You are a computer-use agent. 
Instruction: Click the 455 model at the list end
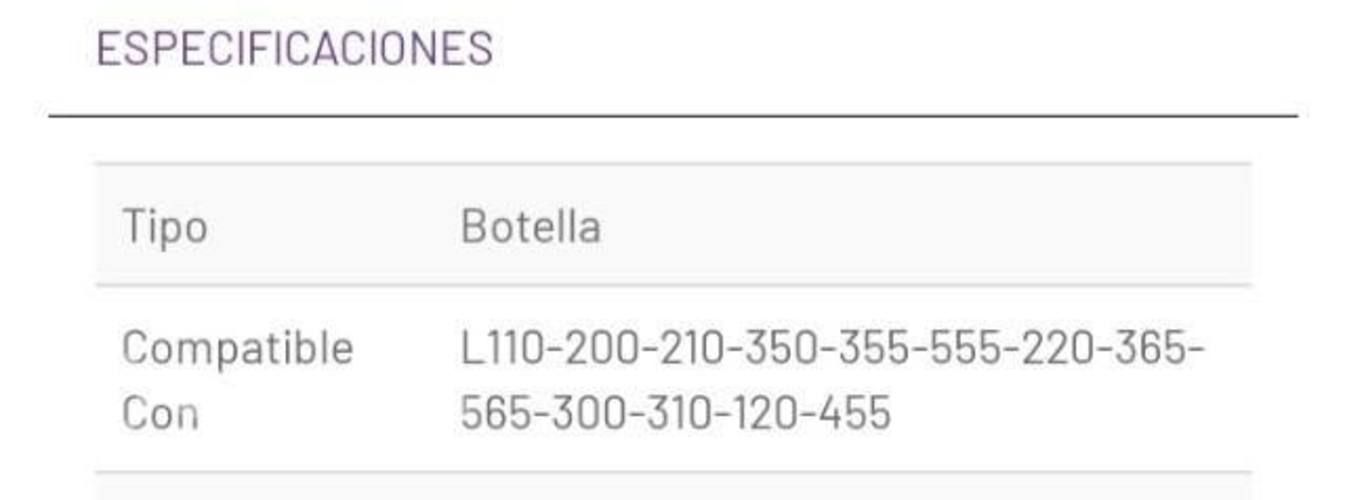[853, 413]
